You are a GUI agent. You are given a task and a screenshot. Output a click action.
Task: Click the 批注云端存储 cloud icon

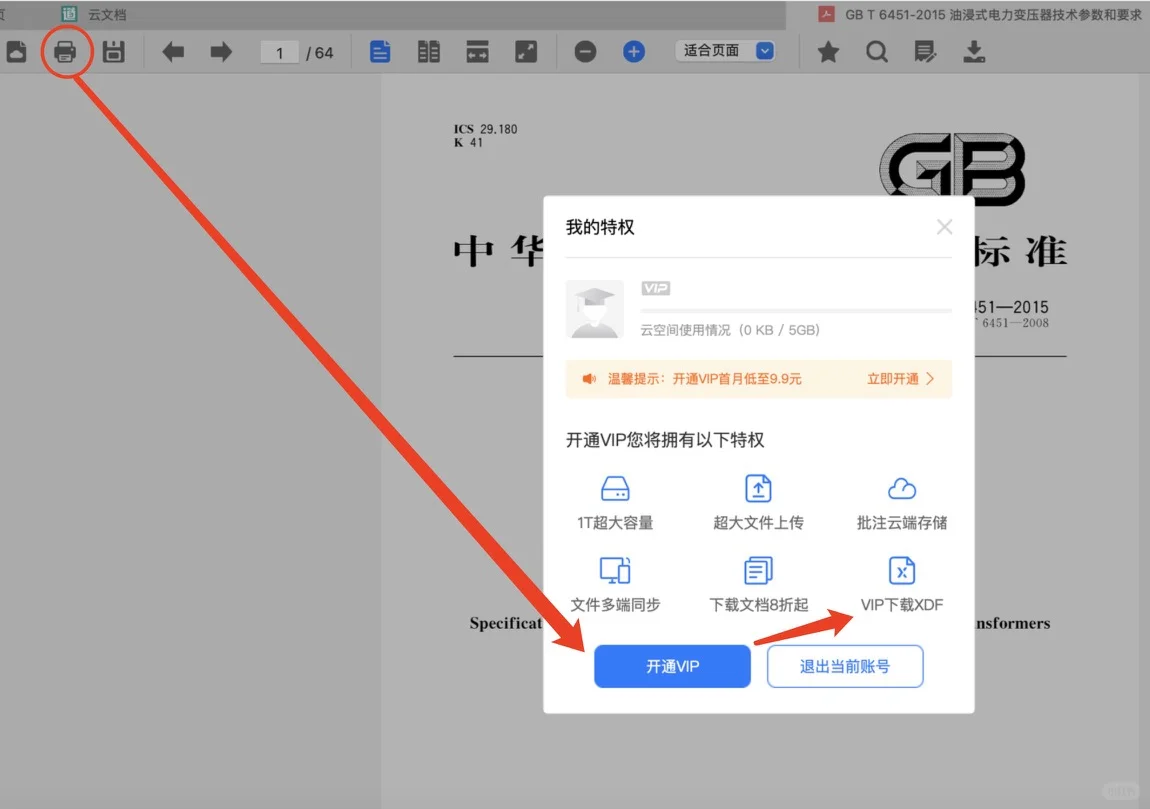click(x=902, y=488)
